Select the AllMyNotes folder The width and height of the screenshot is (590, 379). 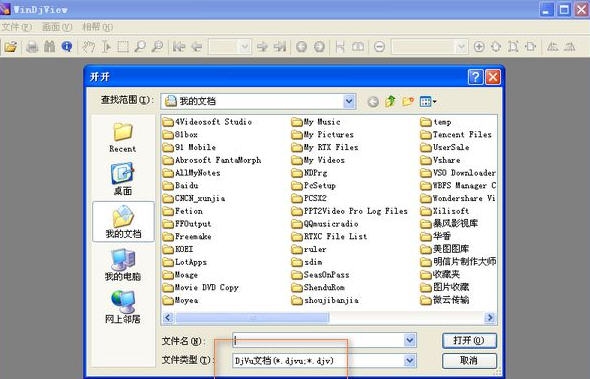point(192,173)
